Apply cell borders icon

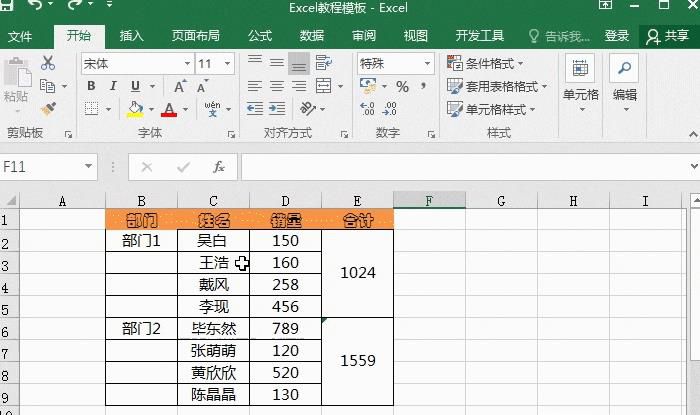pos(92,108)
